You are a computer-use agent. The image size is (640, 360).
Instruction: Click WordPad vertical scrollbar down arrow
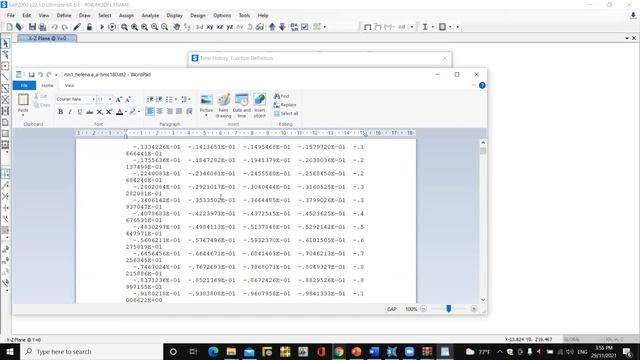[483, 300]
